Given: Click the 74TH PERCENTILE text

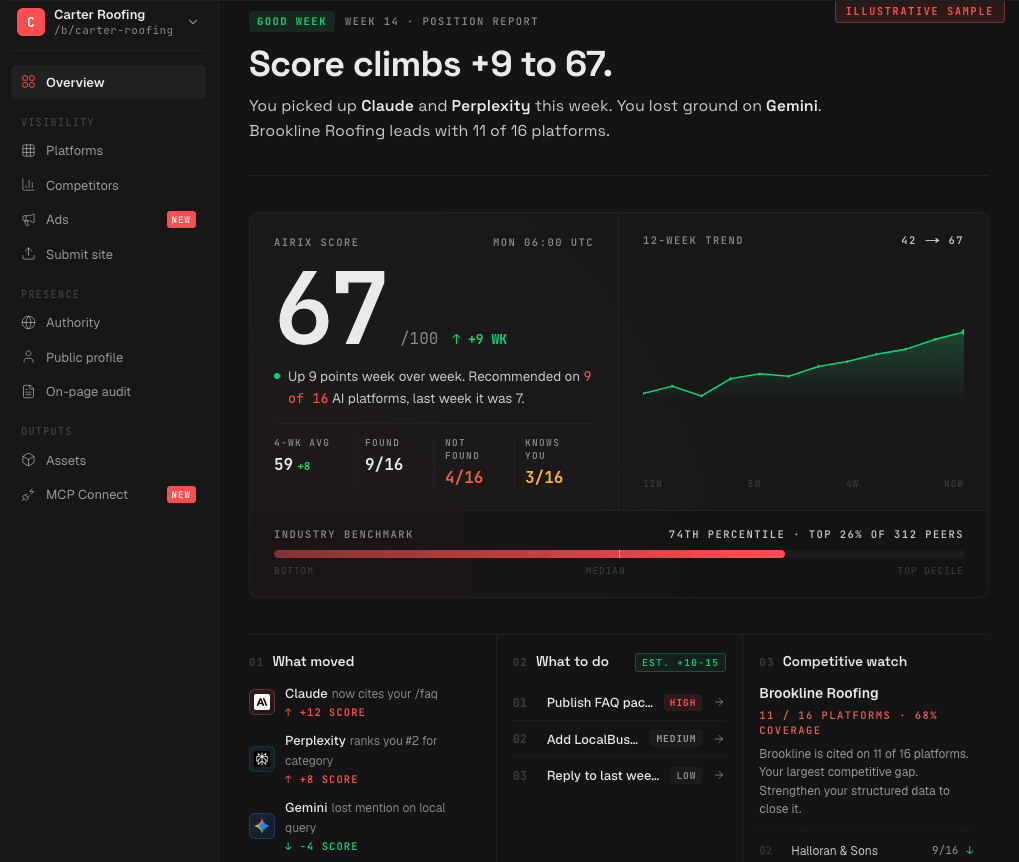Looking at the screenshot, I should (x=726, y=534).
